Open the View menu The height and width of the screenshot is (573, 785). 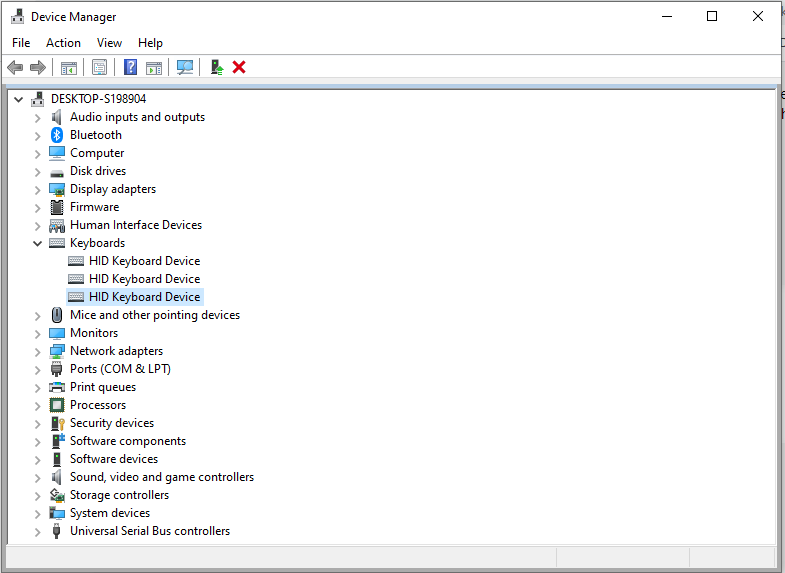click(x=109, y=43)
